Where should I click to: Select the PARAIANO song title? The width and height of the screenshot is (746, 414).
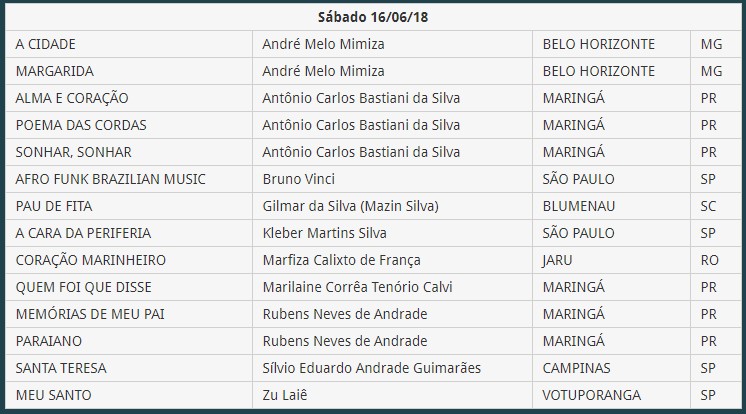point(49,341)
